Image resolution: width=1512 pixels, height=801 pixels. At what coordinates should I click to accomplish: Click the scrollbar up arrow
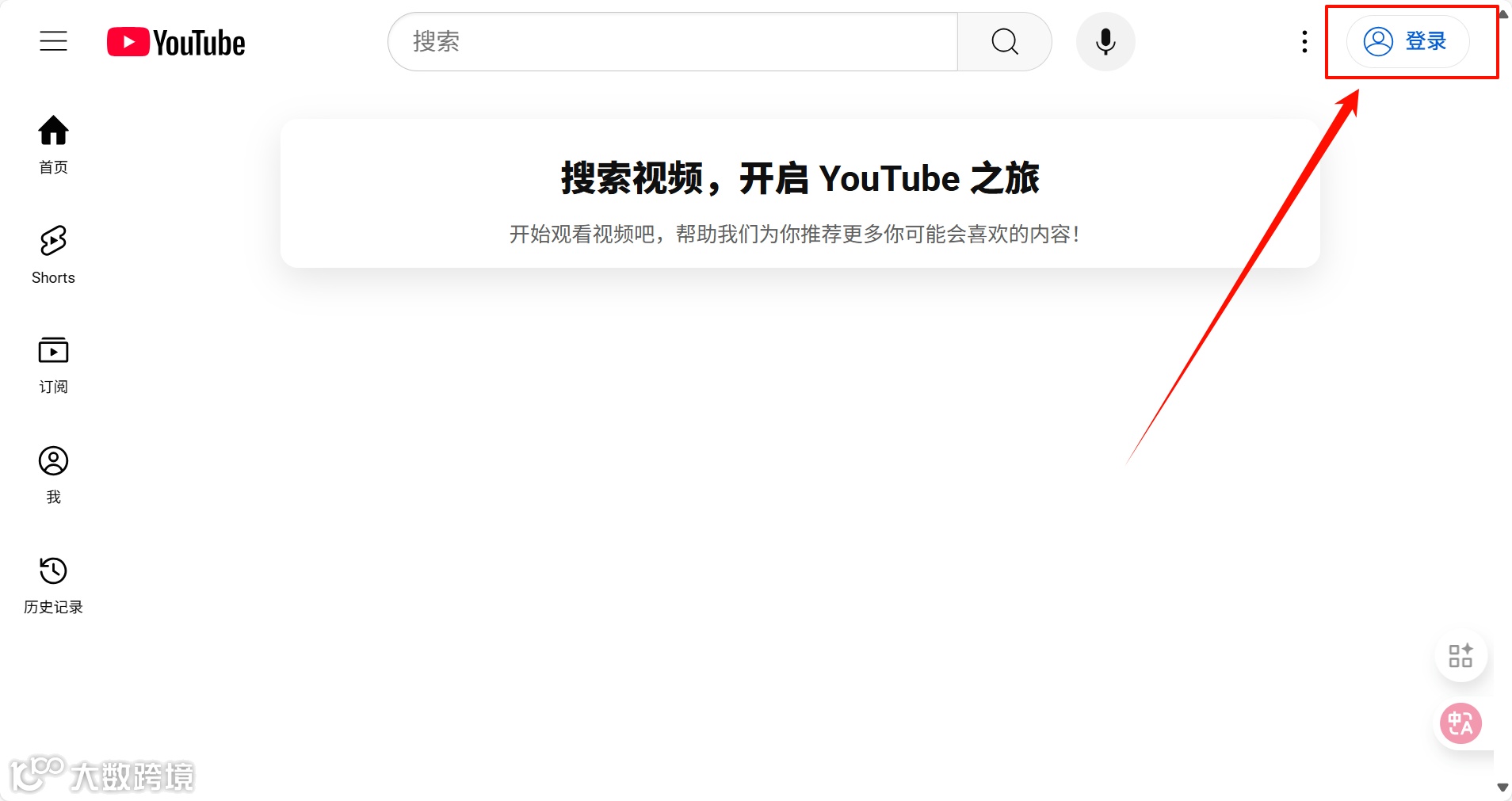(1503, 13)
